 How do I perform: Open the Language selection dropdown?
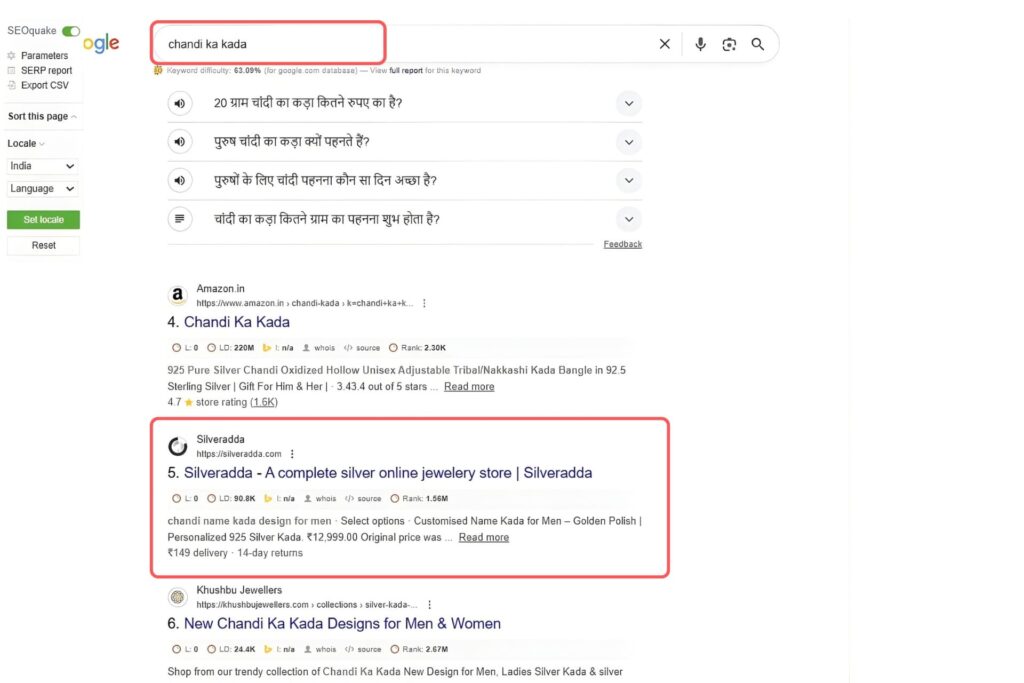point(42,189)
